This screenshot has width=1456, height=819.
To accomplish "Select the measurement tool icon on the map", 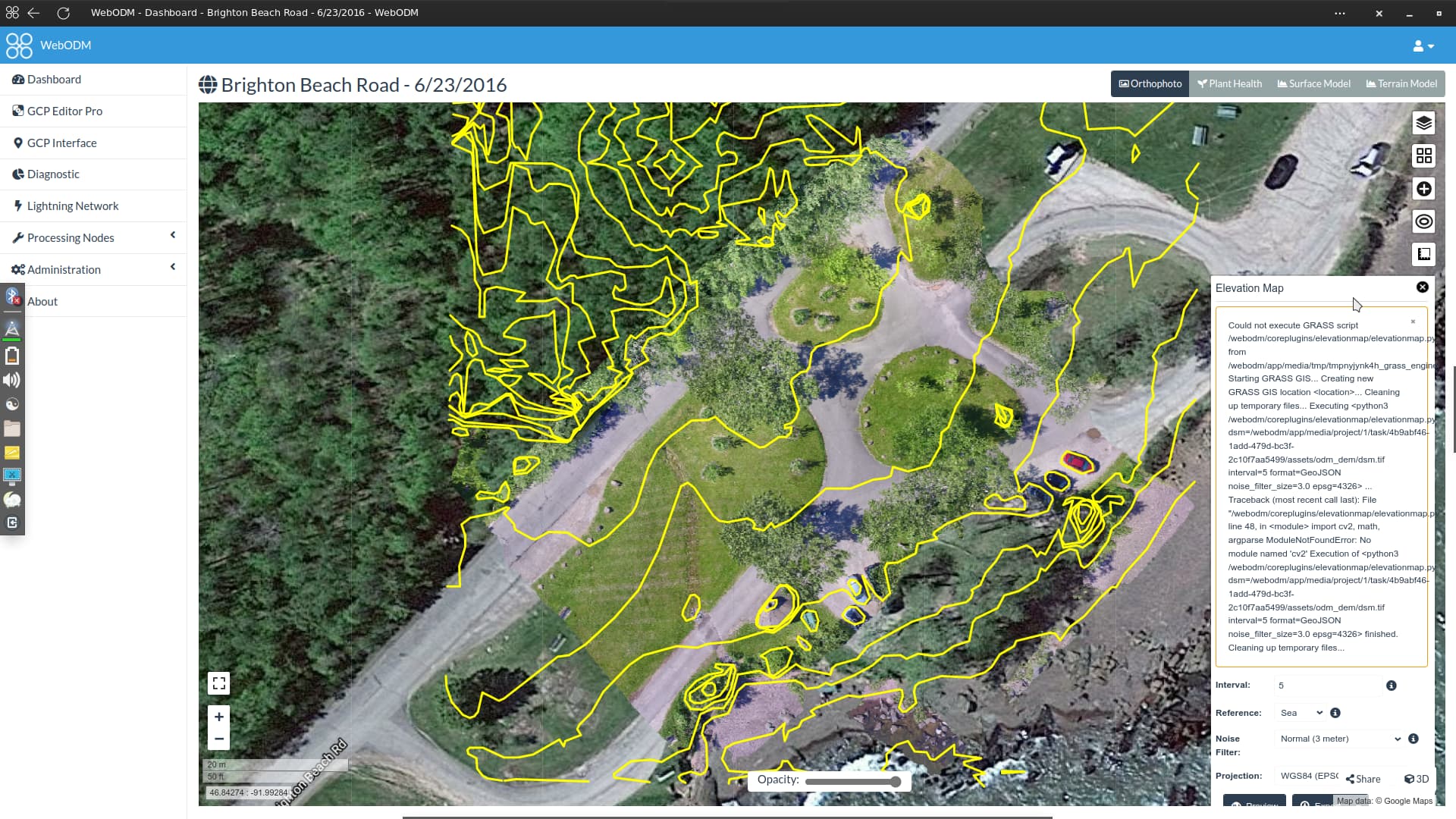I will [x=1423, y=254].
